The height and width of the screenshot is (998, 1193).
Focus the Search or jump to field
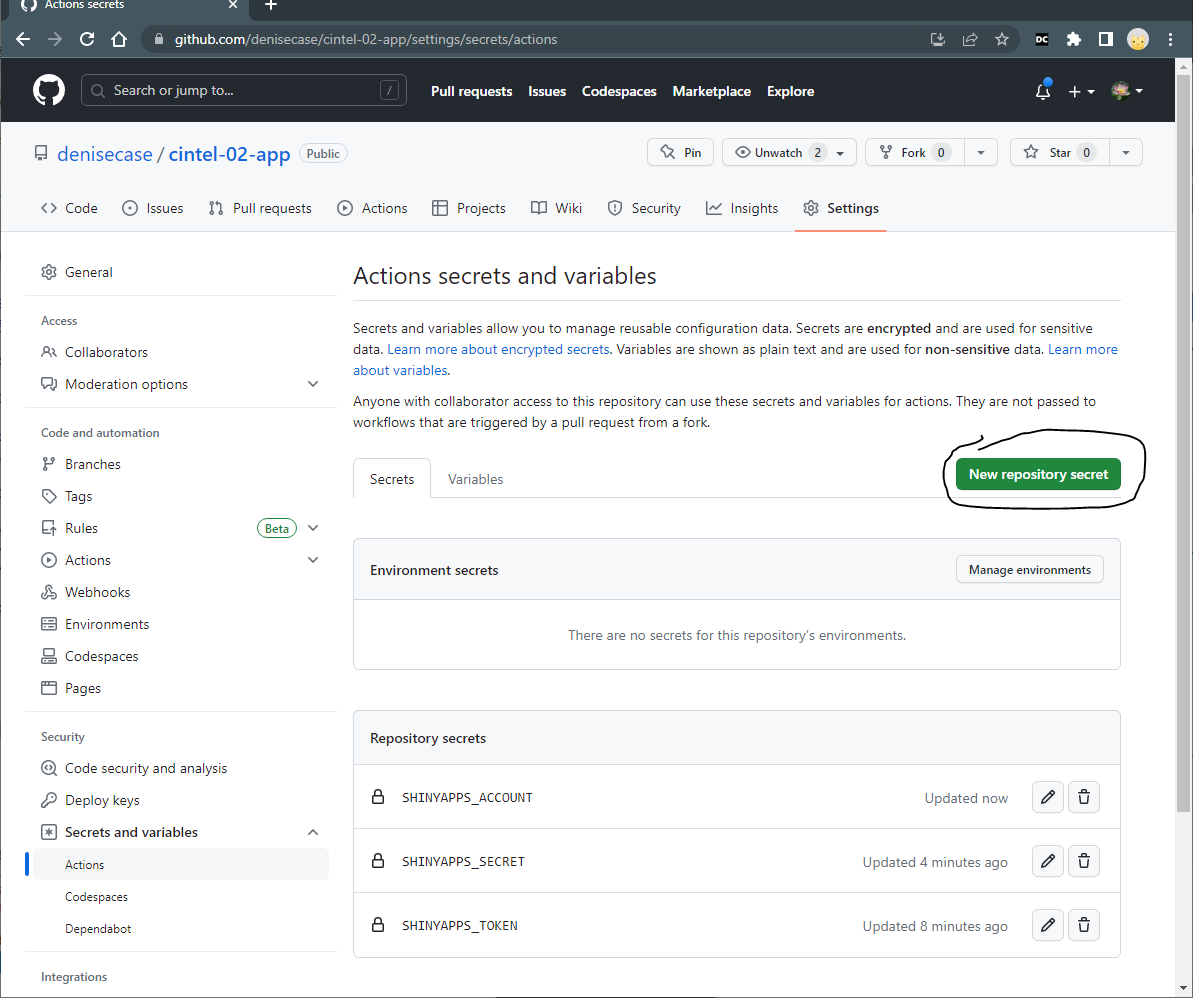coord(243,91)
